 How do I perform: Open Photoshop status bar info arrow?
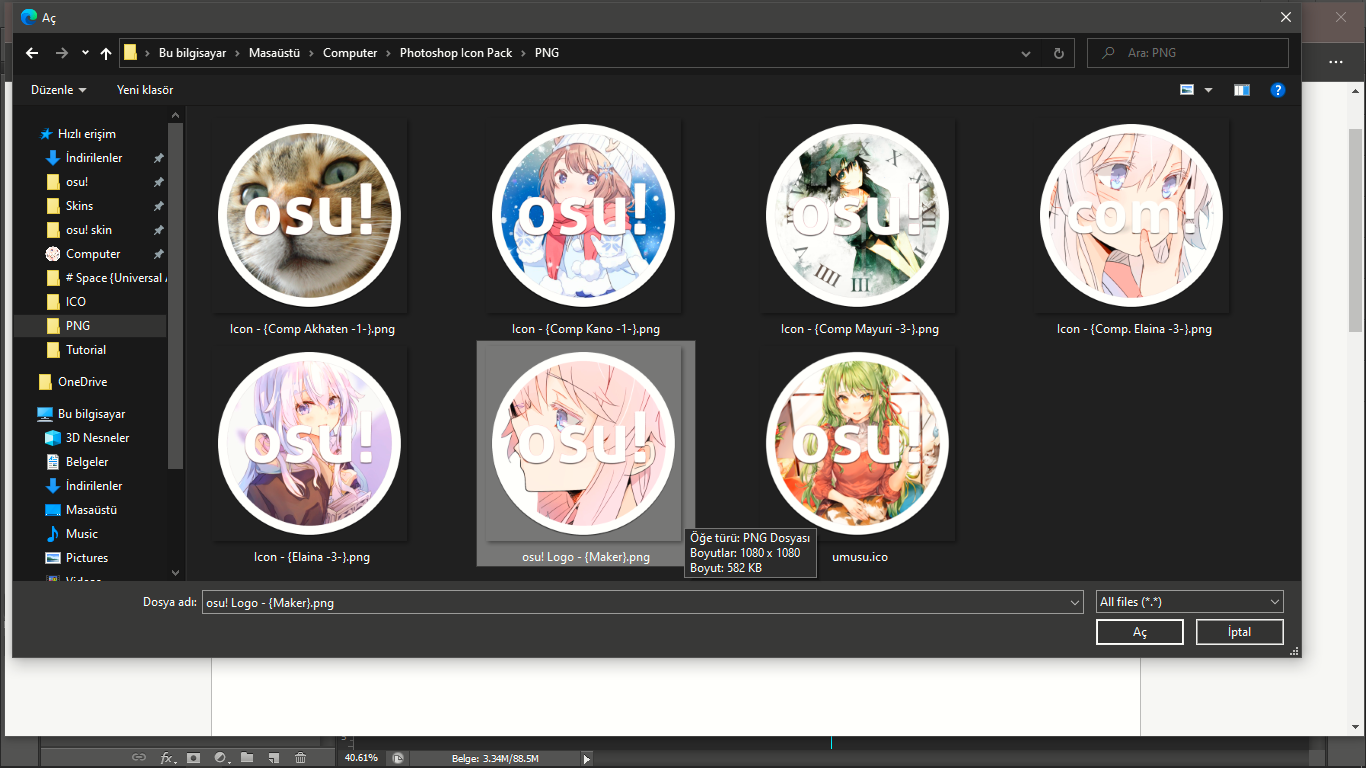[x=587, y=759]
